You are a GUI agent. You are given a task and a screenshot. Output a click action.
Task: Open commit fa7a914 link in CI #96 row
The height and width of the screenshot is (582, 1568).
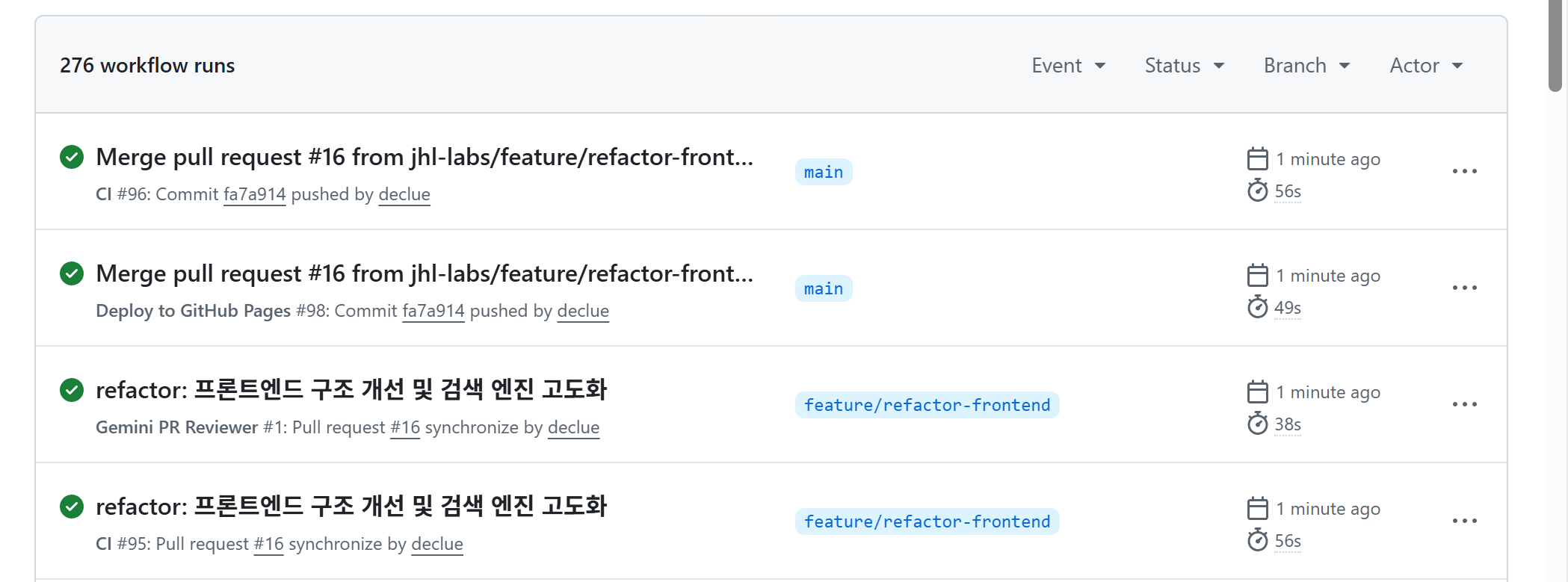click(254, 195)
